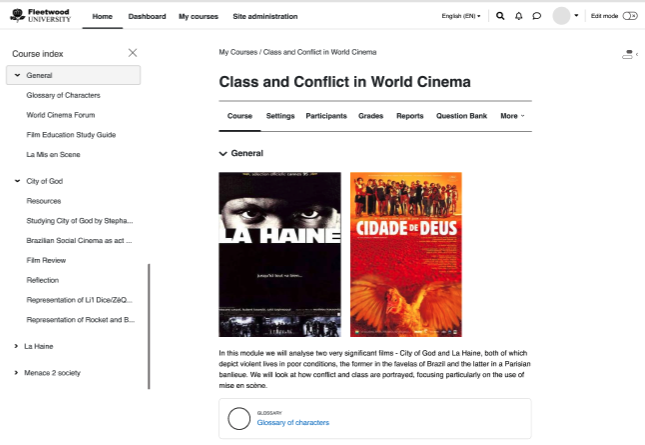
Task: Click the module description paragraph
Action: tap(375, 369)
